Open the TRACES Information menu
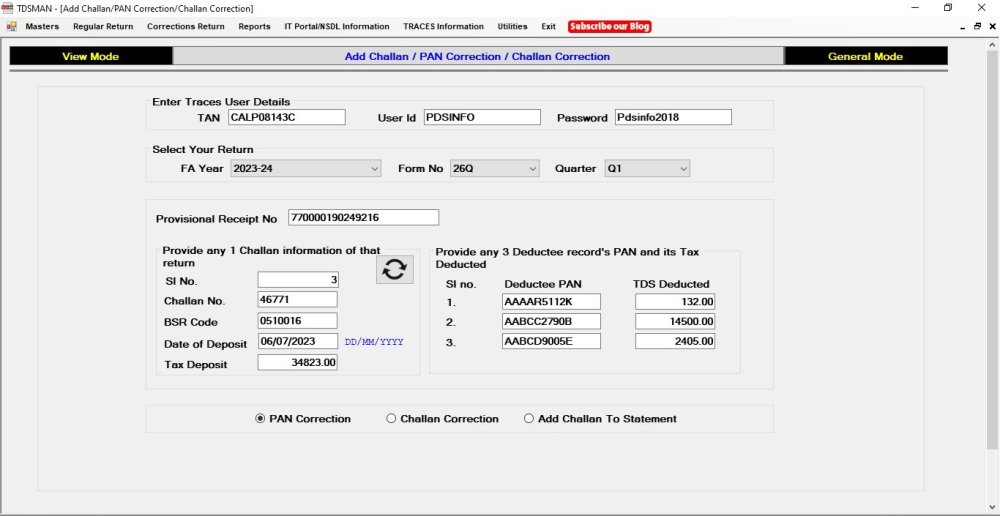 coord(443,26)
